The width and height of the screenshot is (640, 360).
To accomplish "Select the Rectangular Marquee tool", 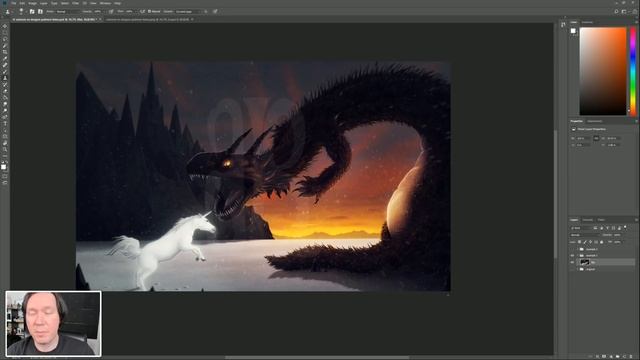I will point(5,33).
